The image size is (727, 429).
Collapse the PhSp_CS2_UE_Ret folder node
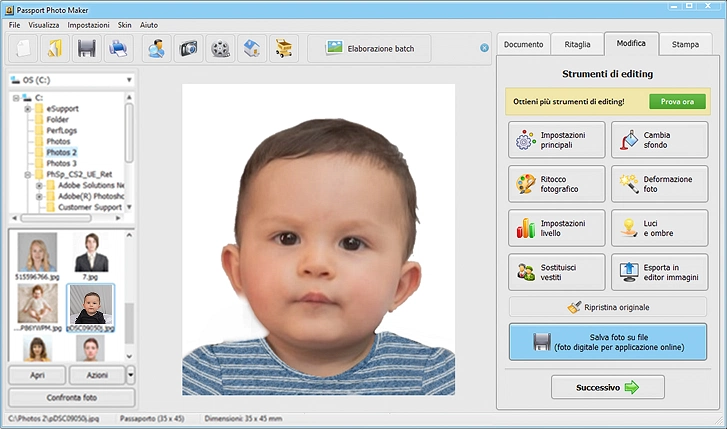tap(28, 174)
